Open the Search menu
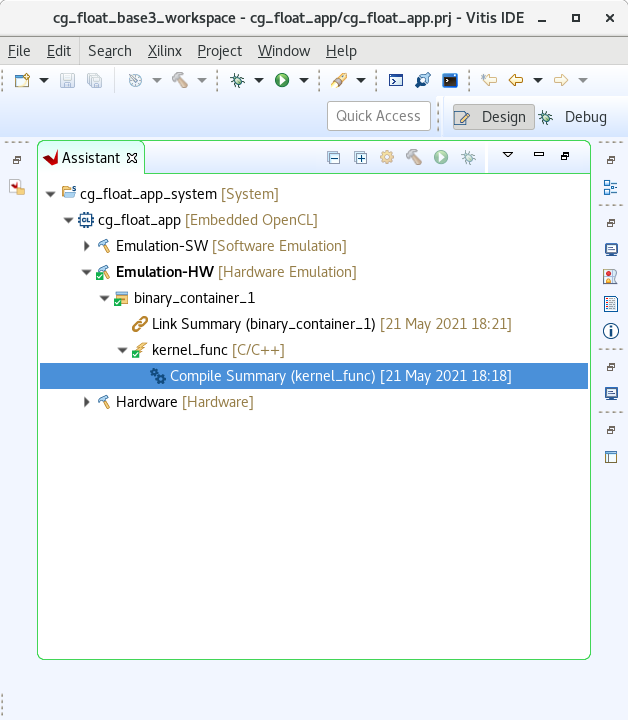 [110, 51]
